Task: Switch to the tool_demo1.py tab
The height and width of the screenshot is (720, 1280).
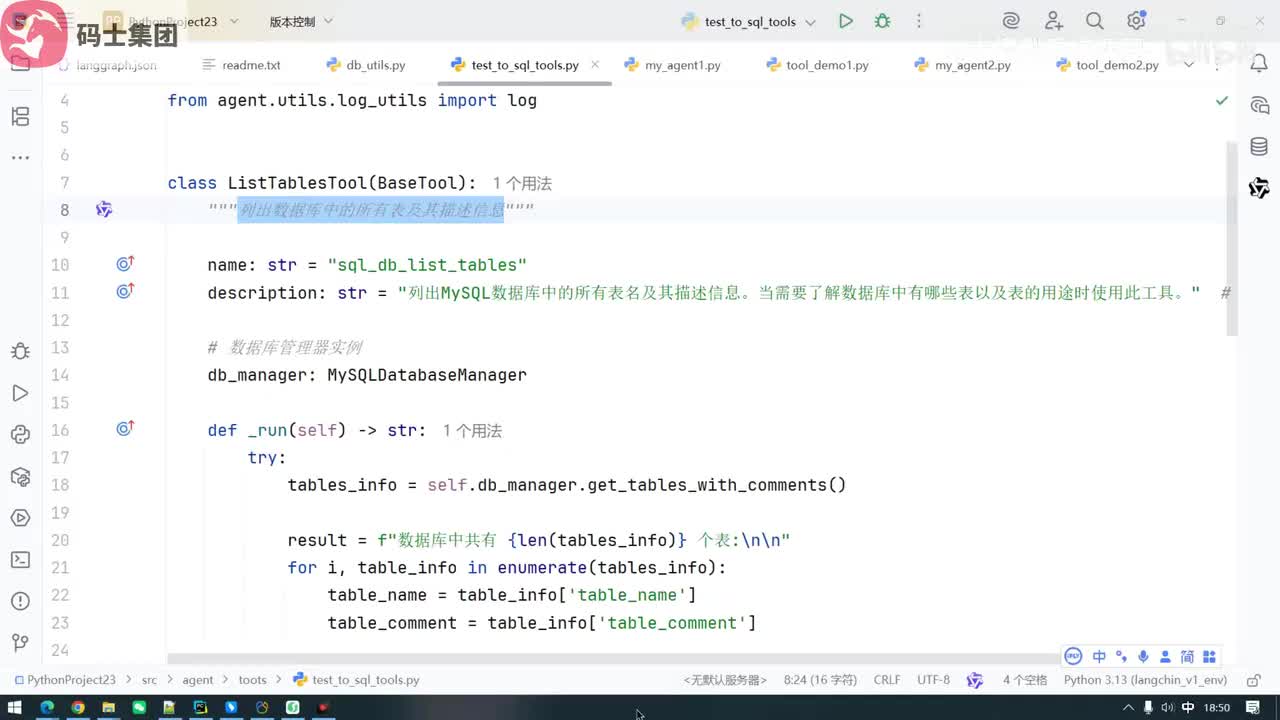Action: (x=817, y=65)
